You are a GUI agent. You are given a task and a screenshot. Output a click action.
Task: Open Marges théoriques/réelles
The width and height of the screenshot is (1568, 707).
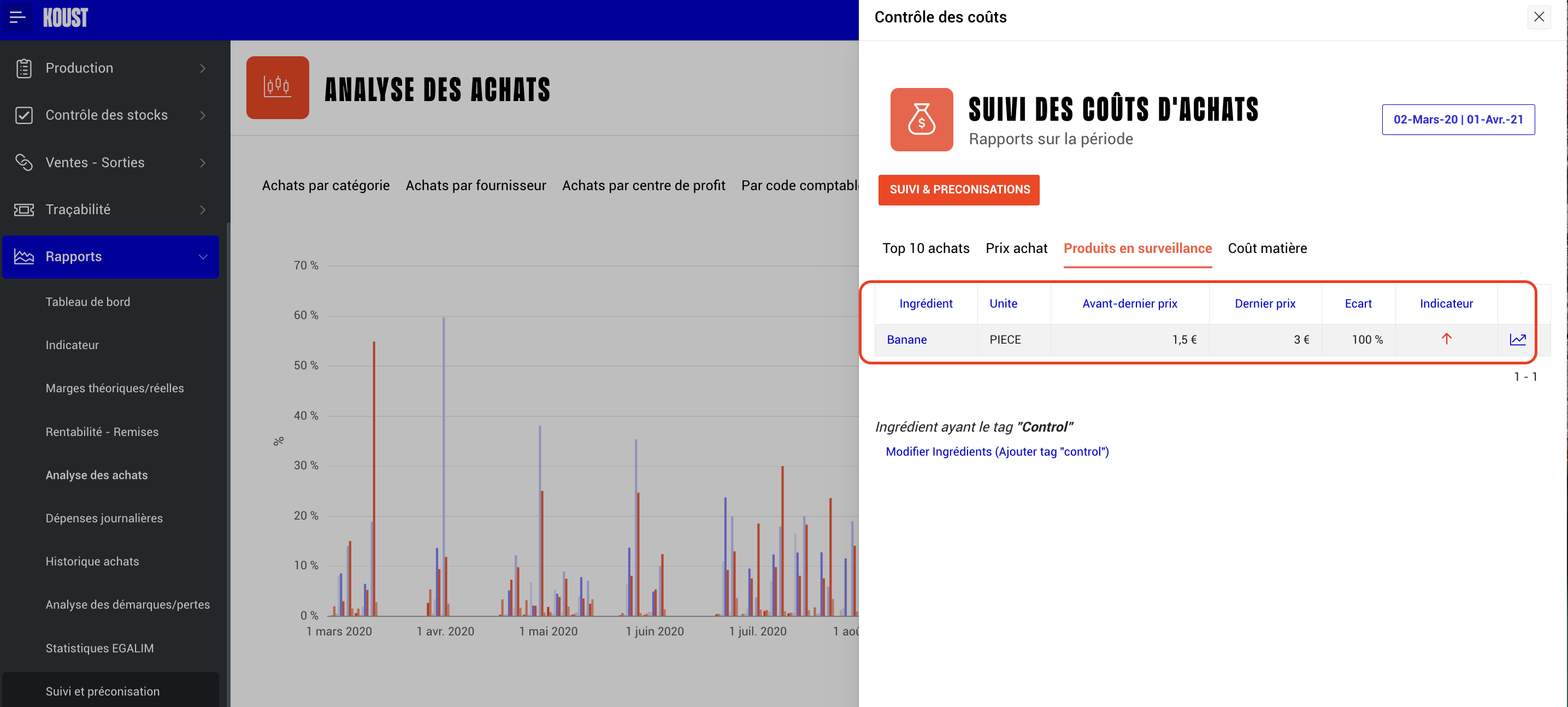(114, 388)
